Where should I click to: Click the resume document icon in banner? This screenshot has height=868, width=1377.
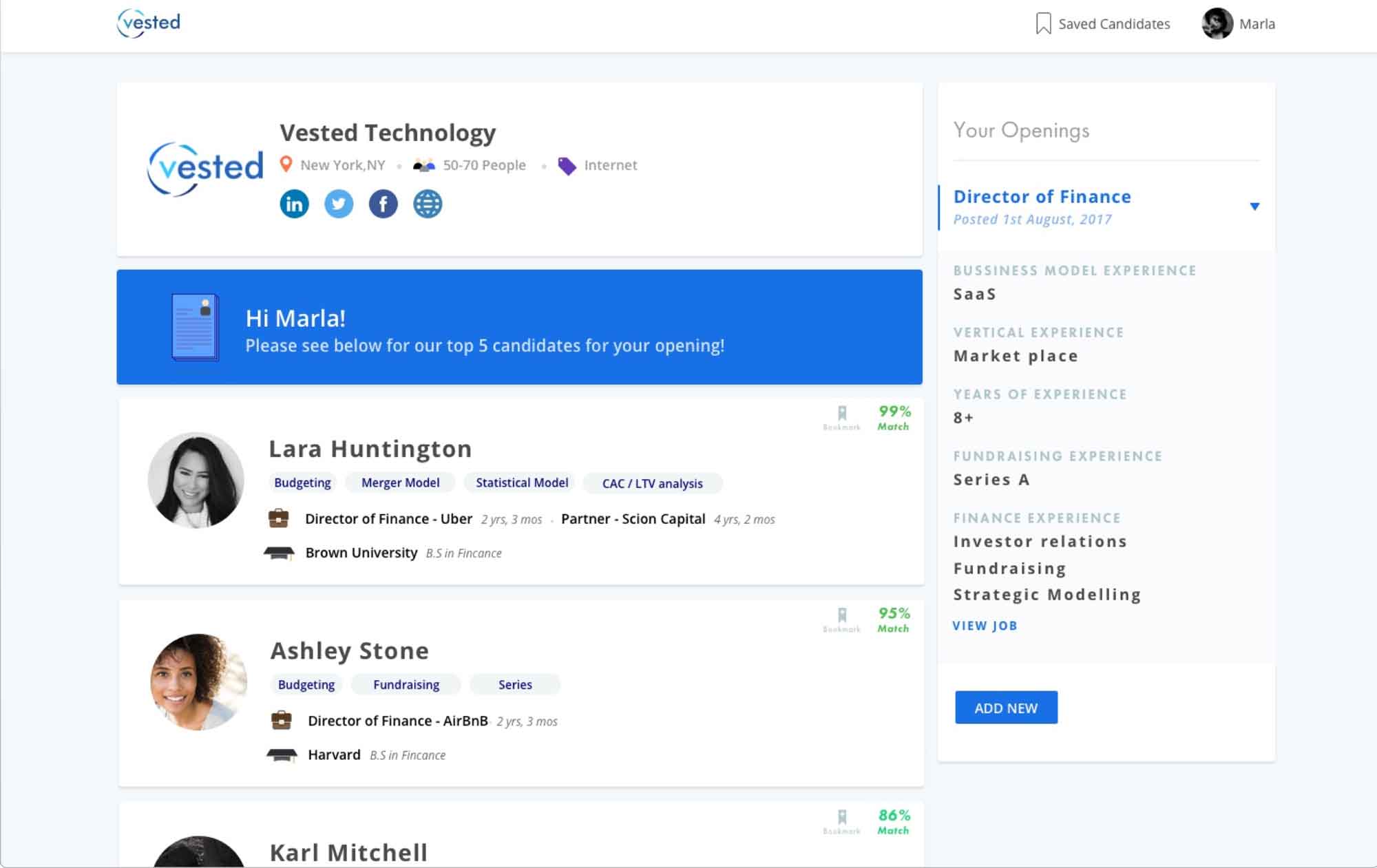click(195, 327)
